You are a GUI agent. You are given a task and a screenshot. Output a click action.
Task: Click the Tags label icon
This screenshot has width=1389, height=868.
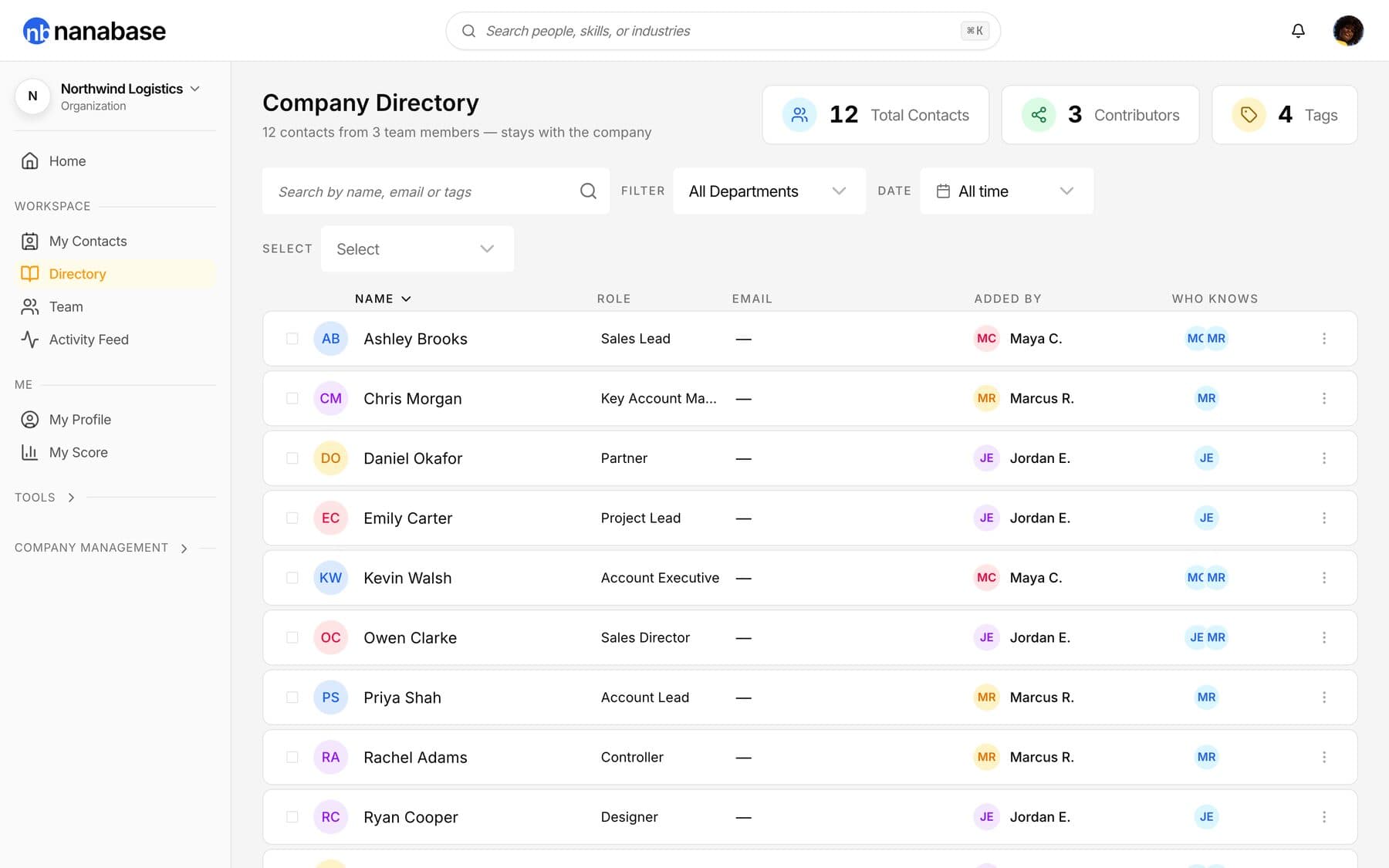coord(1249,115)
